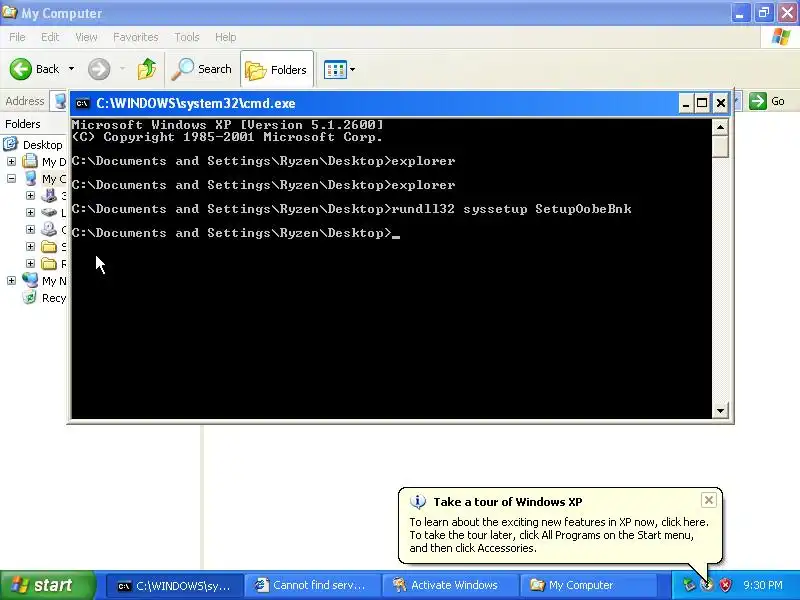Click the Up folder icon in toolbar

point(147,69)
